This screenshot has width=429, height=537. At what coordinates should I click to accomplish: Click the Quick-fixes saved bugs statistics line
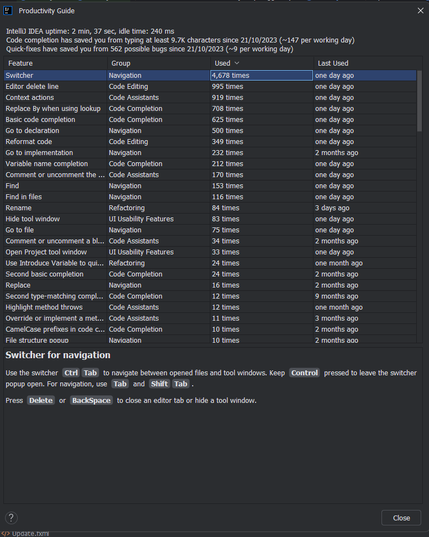[150, 49]
